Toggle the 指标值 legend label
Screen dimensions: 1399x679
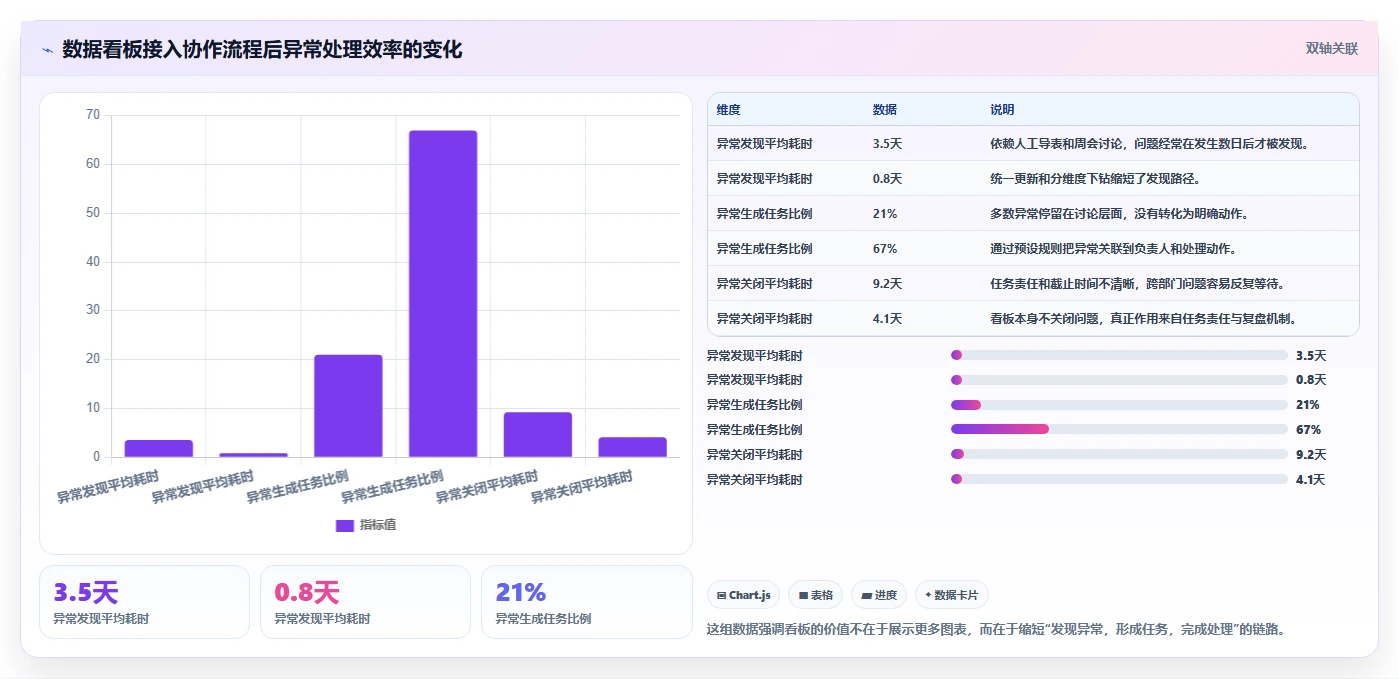378,525
